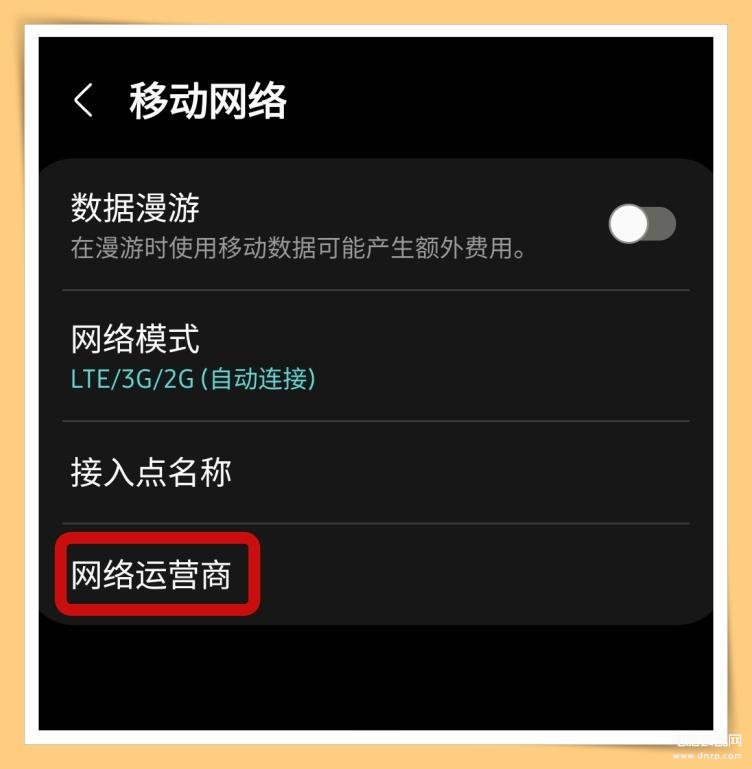The width and height of the screenshot is (752, 769).
Task: Tap the 数据漫游 label
Action: pyautogui.click(x=135, y=207)
